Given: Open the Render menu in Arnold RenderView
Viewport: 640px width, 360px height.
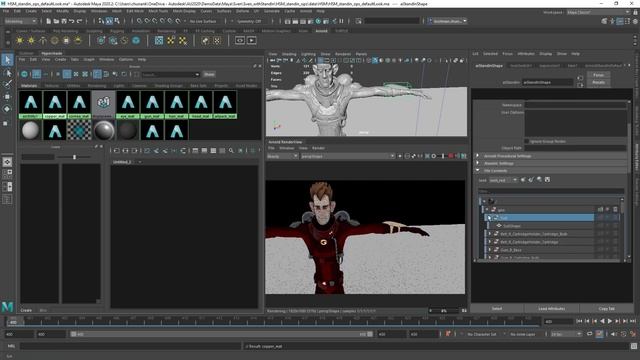Looking at the screenshot, I should [318, 148].
